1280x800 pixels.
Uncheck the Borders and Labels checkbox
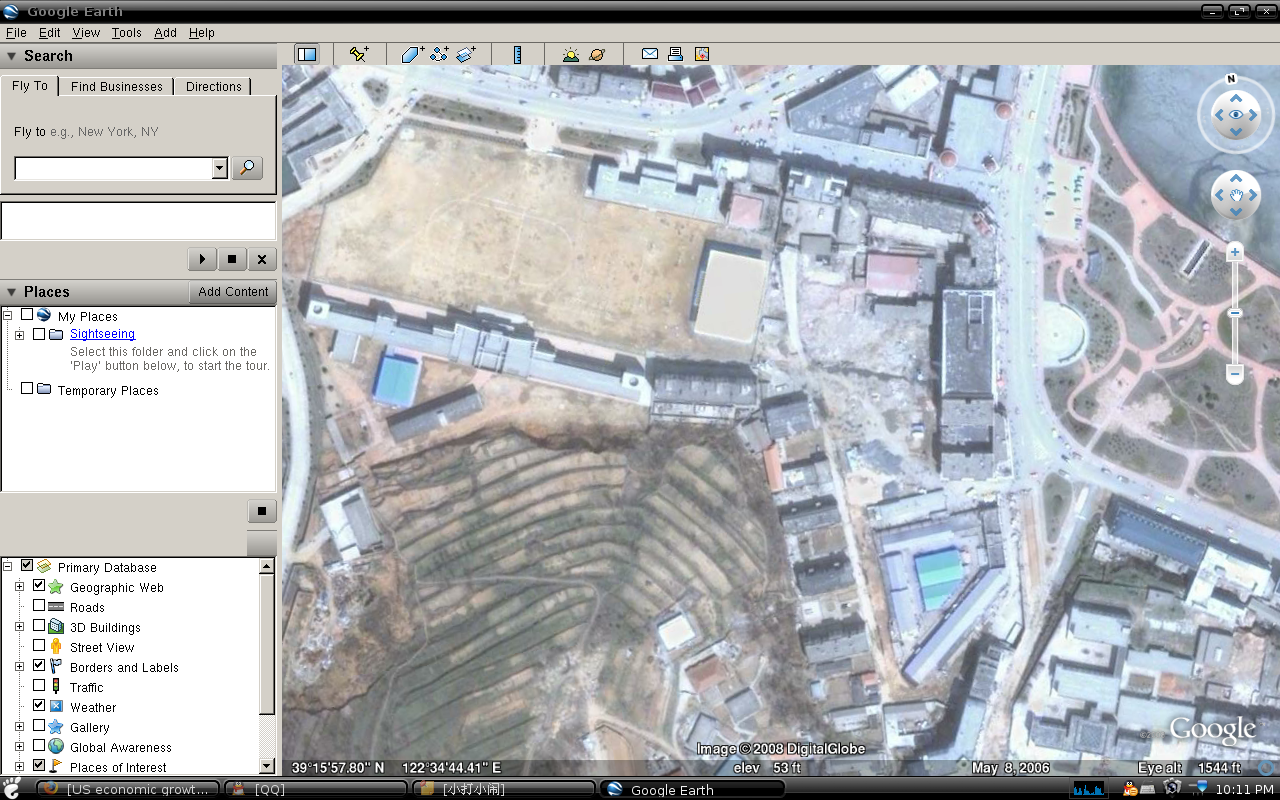39,666
